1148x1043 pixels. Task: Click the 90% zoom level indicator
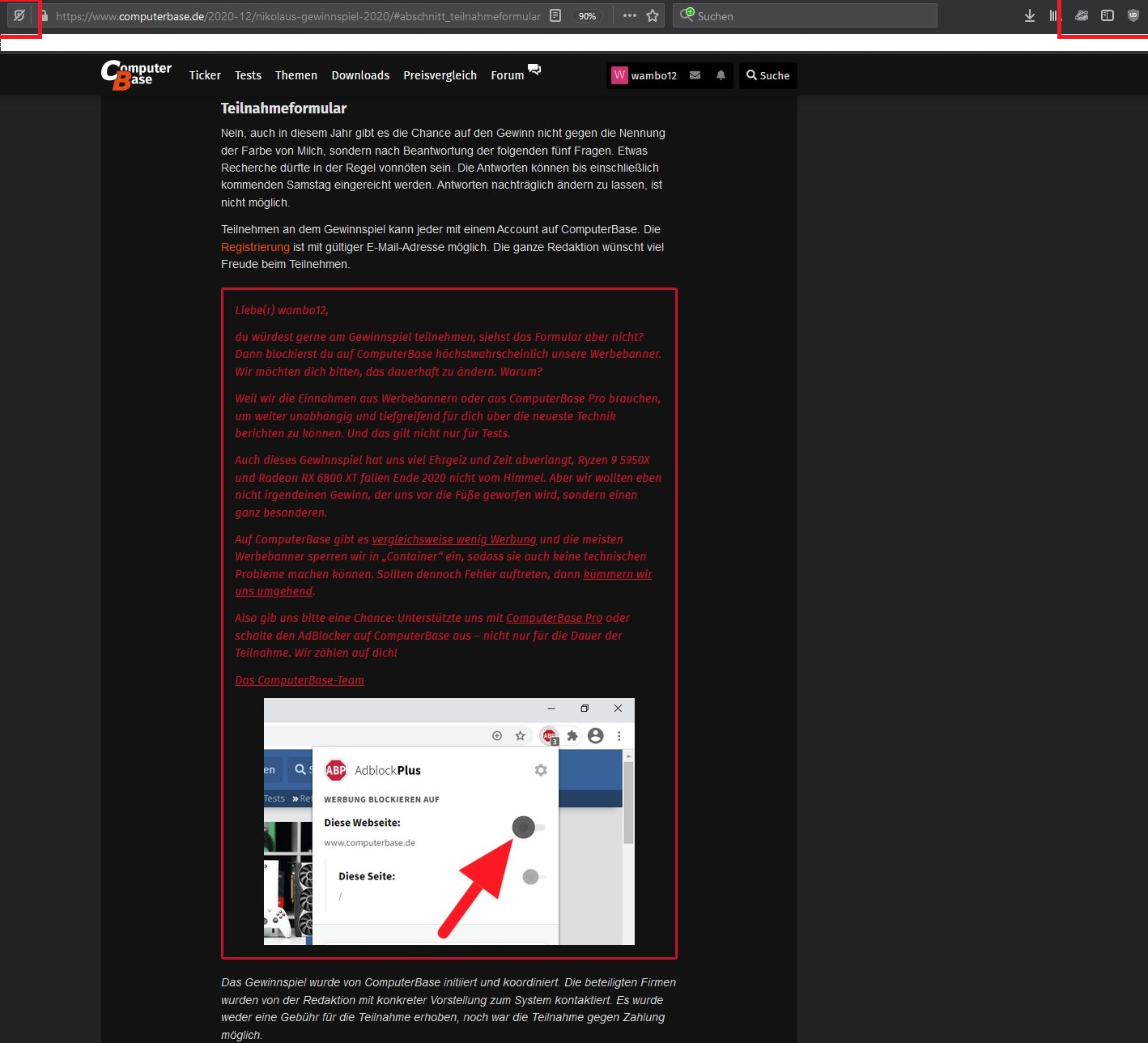pos(587,15)
